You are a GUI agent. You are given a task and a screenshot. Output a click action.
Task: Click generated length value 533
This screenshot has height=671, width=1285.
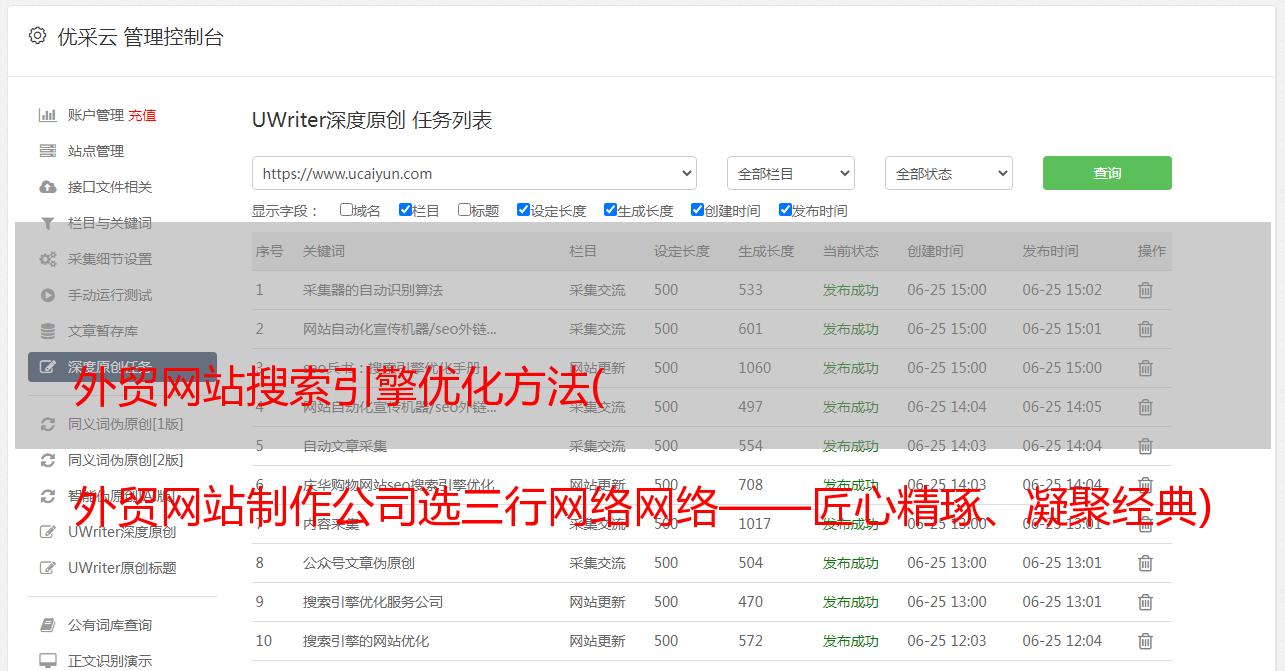tap(750, 290)
